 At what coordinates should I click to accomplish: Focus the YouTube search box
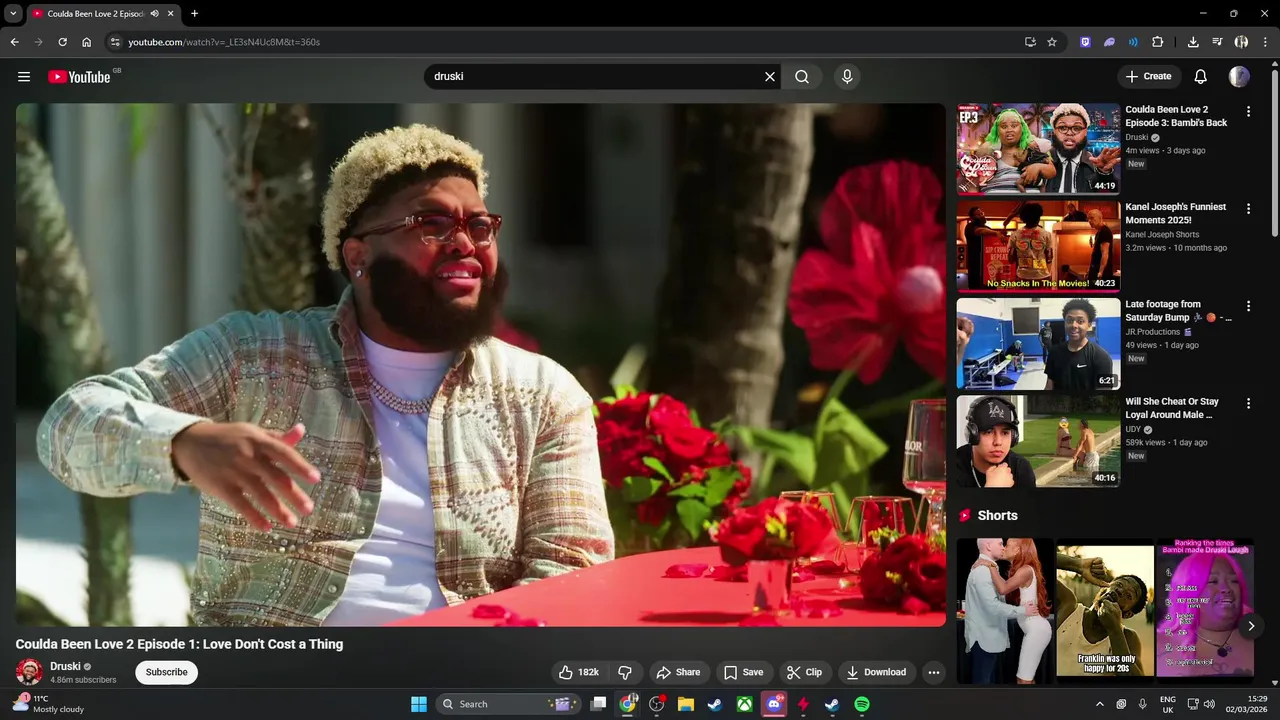(x=595, y=76)
